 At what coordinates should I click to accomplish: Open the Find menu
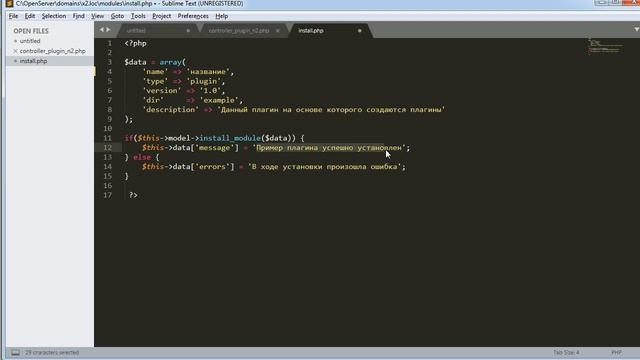(78, 16)
